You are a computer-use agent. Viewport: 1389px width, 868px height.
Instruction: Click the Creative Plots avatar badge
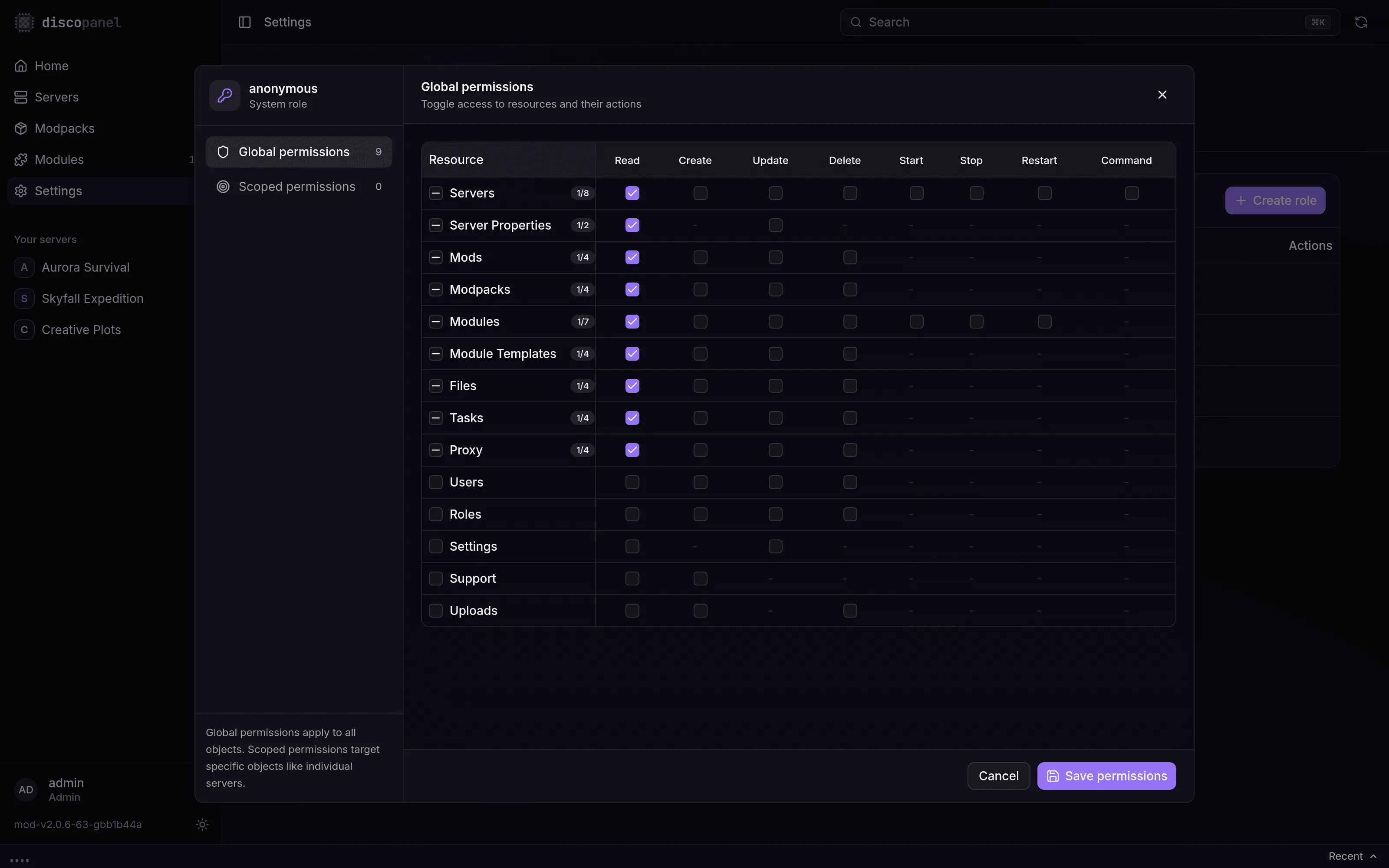[24, 330]
